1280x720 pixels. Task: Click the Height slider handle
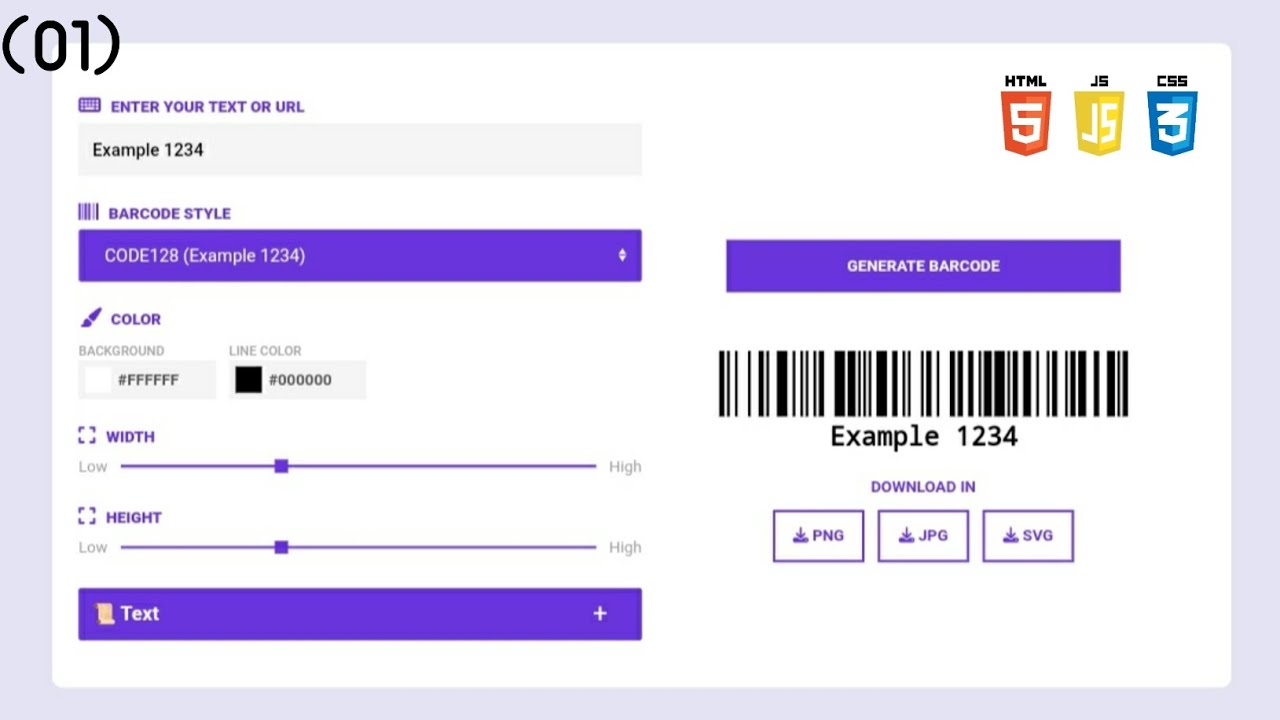(x=281, y=547)
